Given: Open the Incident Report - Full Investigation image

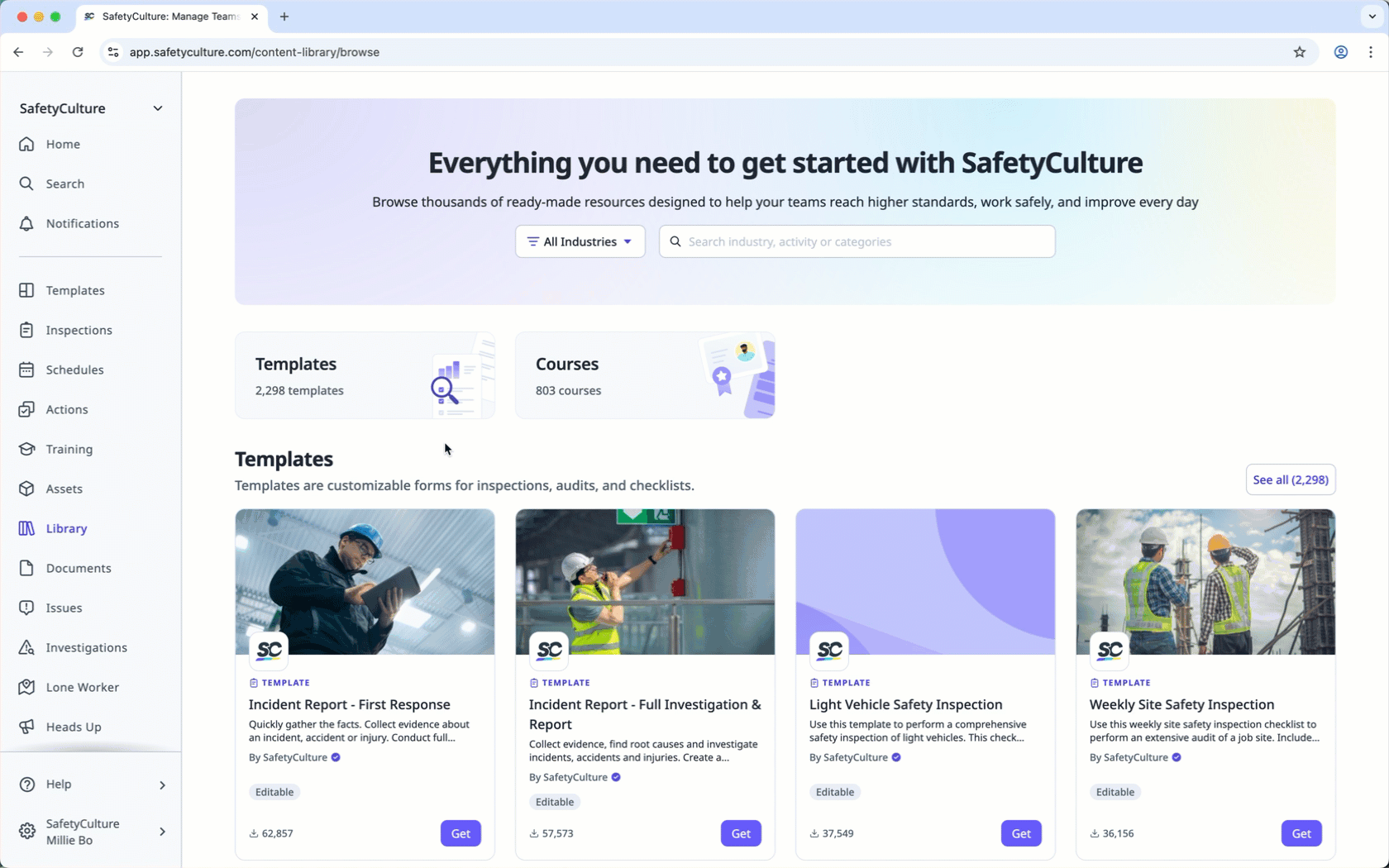Looking at the screenshot, I should point(645,581).
